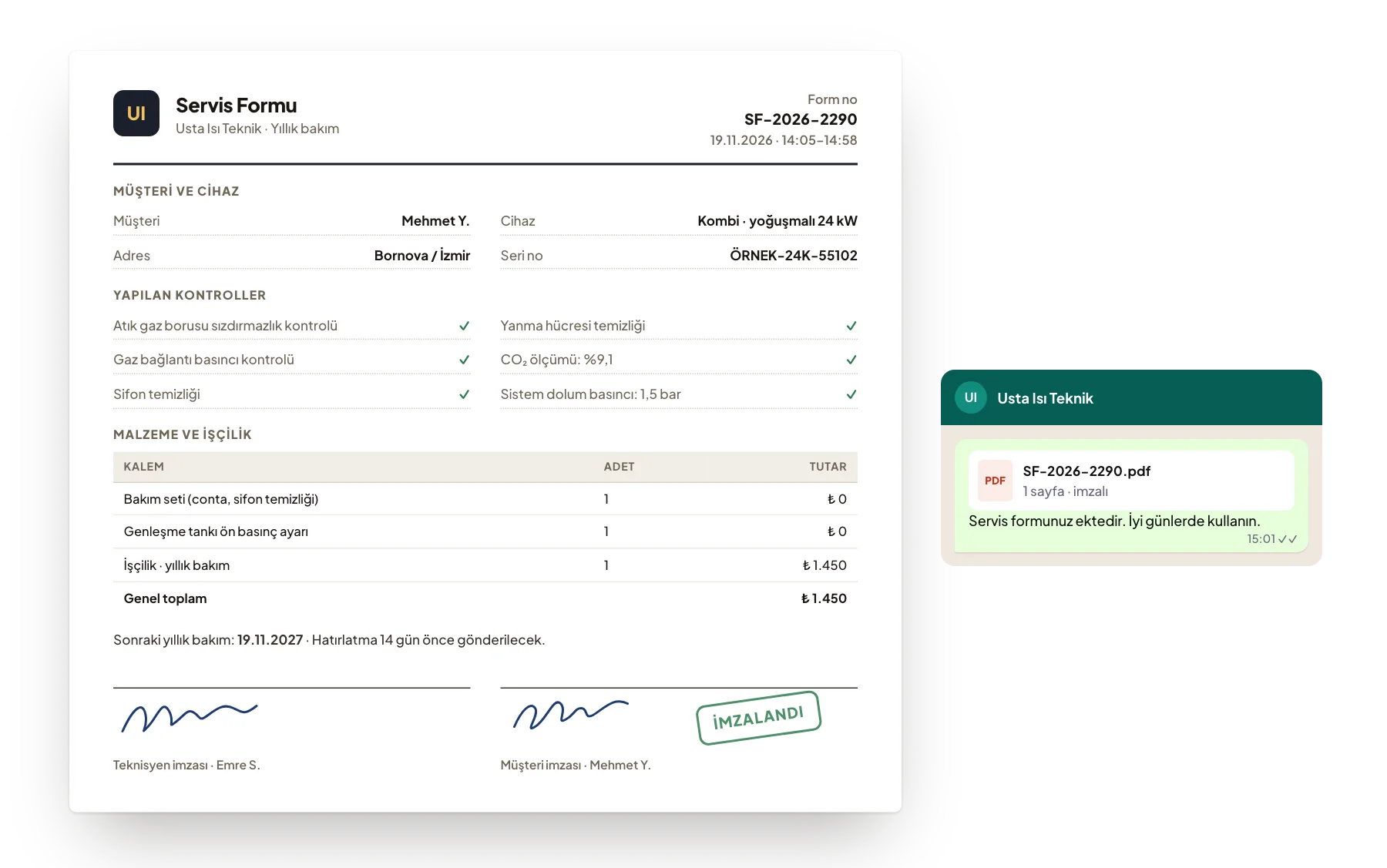Click the Teknisyen imzası · Emre S. label
The width and height of the screenshot is (1387, 868).
tap(186, 765)
